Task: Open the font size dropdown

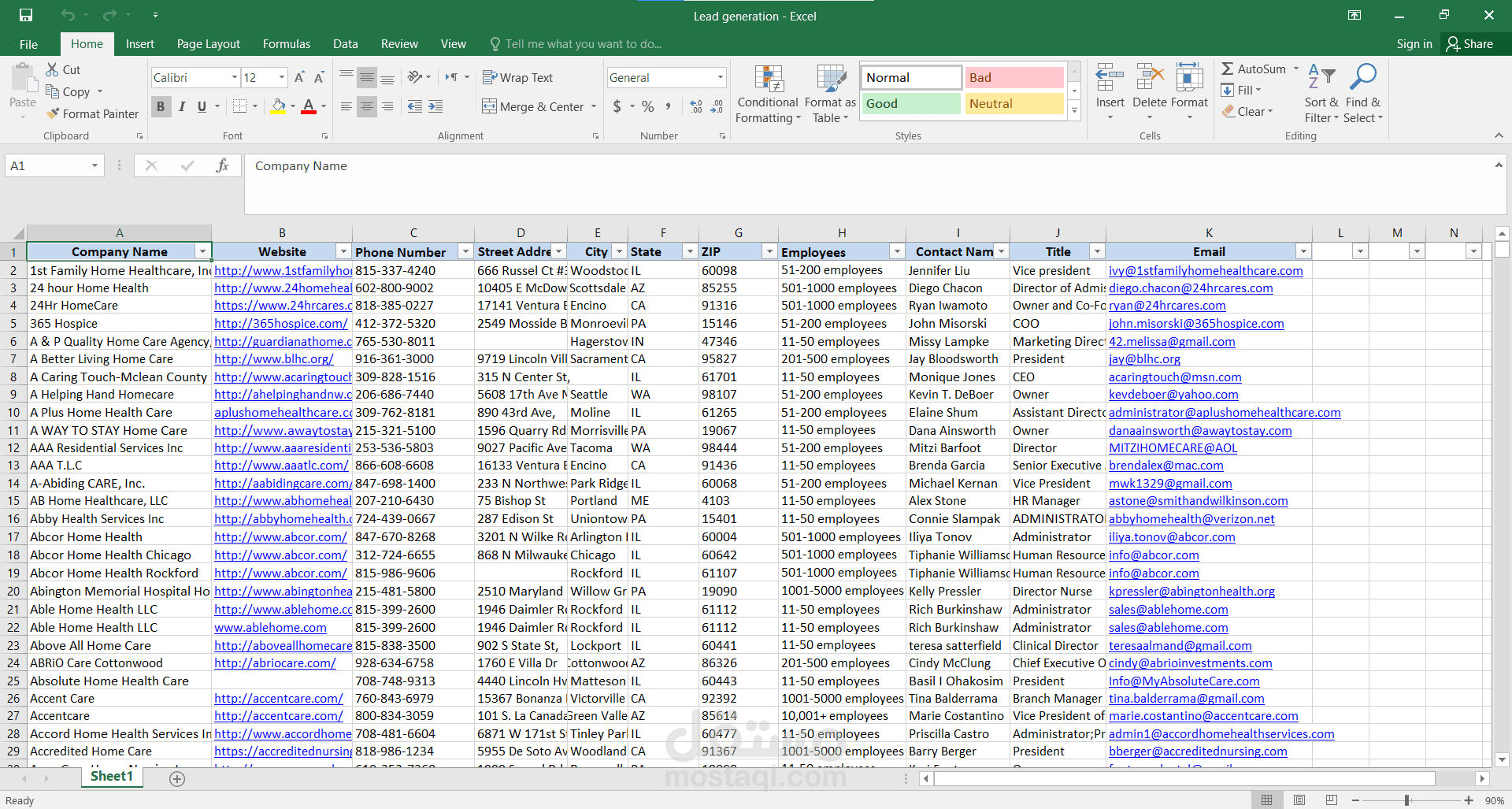Action: point(281,77)
